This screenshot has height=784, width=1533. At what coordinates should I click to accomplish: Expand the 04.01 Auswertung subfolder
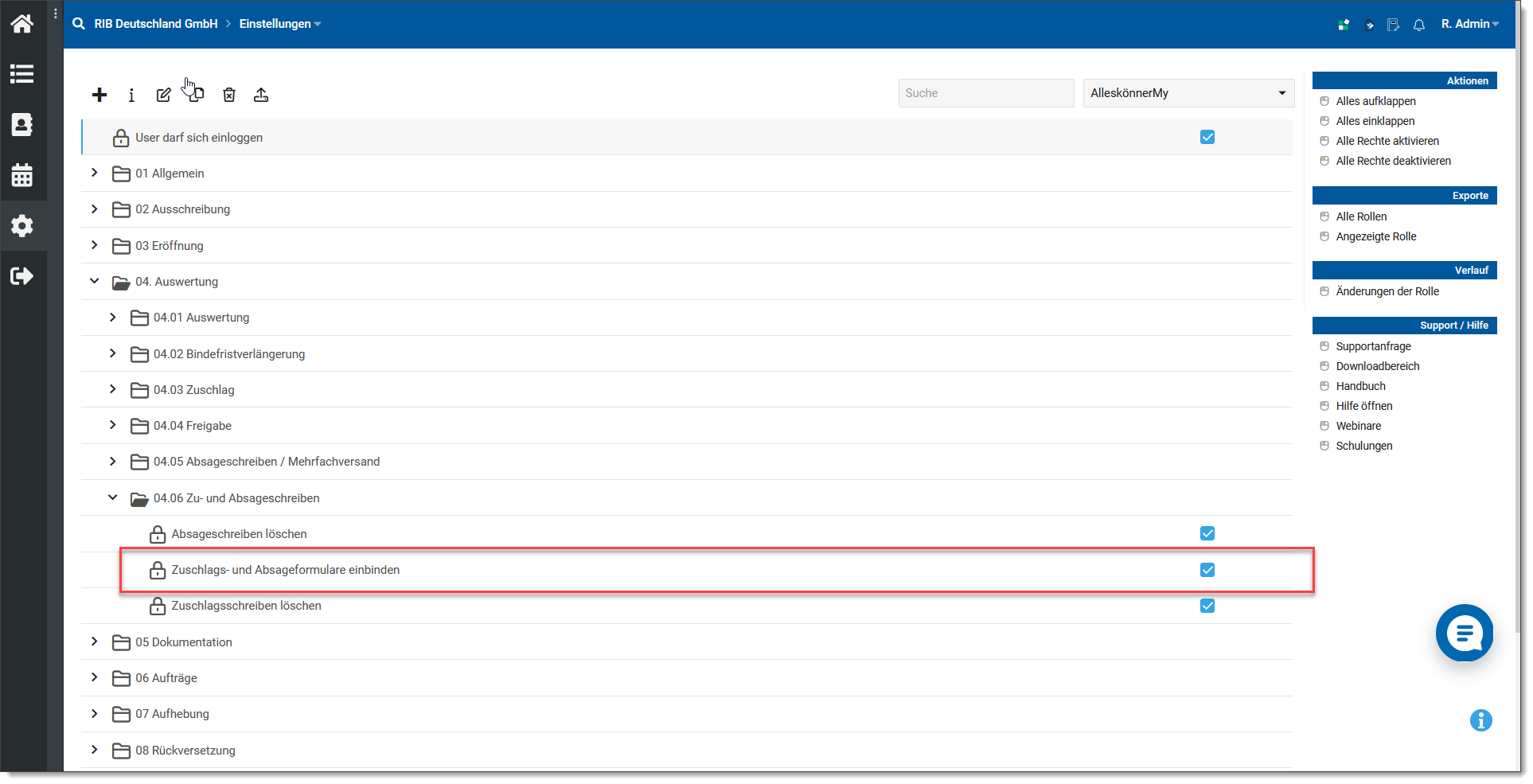[113, 317]
